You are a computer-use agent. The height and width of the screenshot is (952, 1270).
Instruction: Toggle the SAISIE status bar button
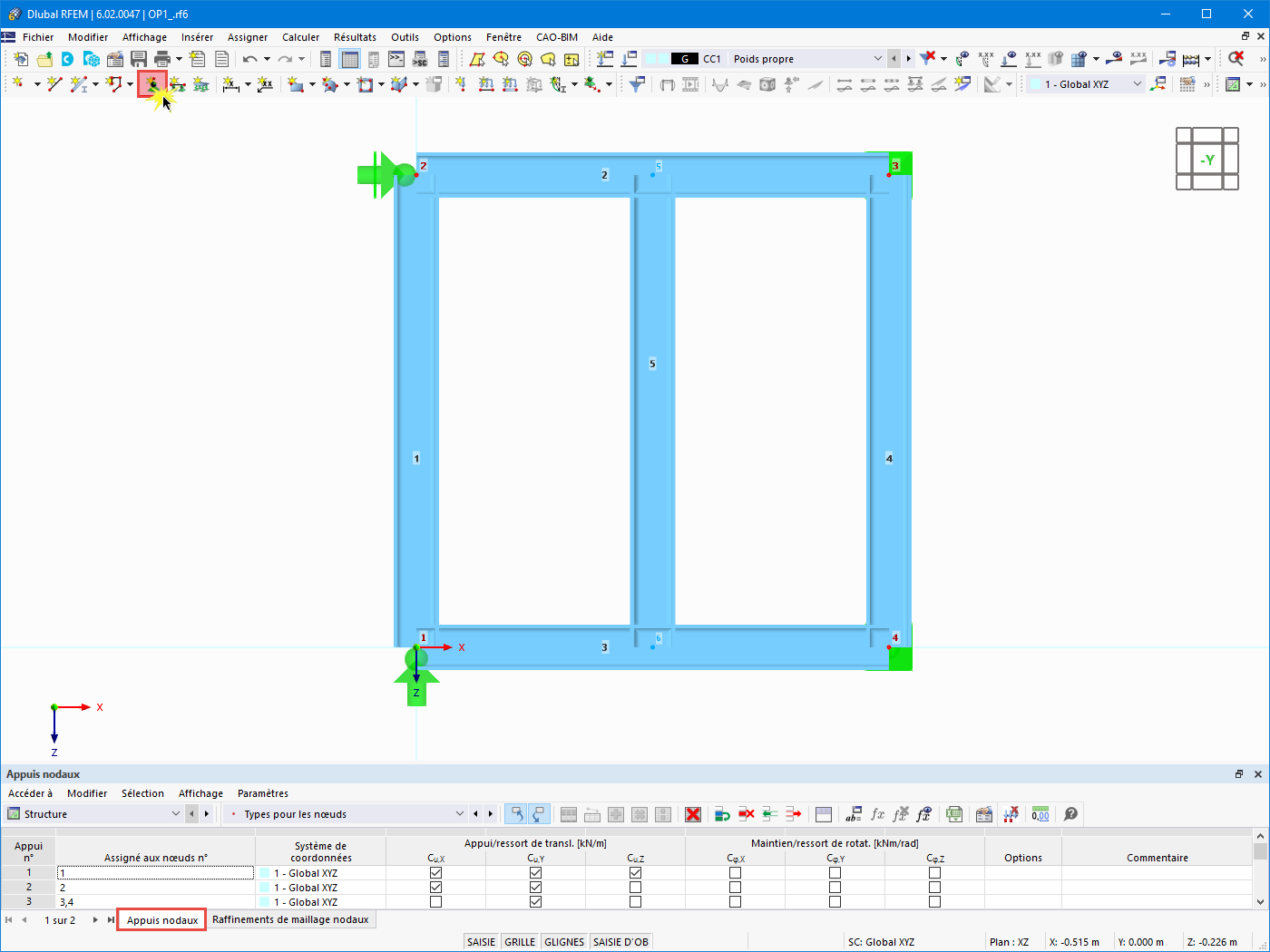point(481,942)
